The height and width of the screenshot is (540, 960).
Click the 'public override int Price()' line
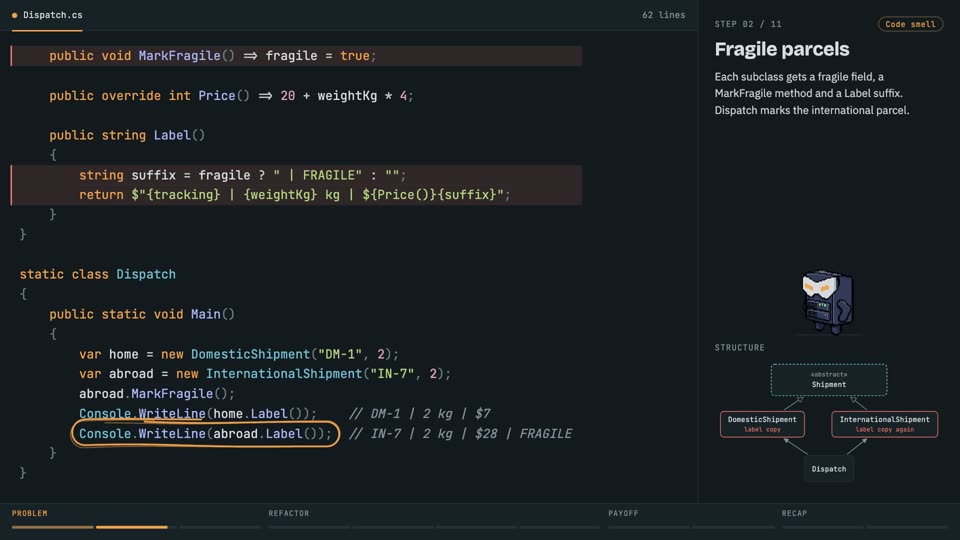(231, 96)
